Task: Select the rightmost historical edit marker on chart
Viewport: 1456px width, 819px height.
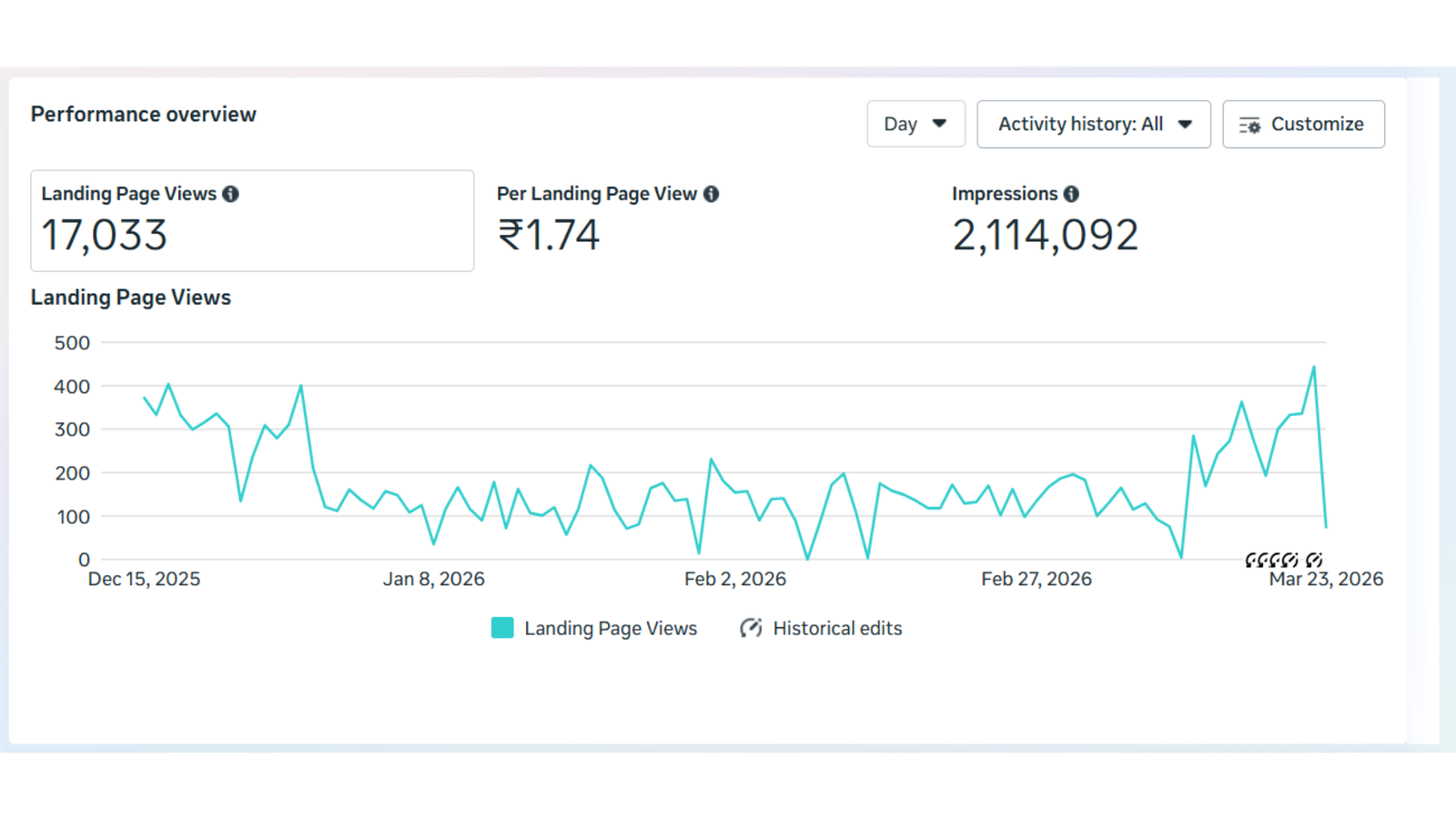Action: pyautogui.click(x=1314, y=560)
